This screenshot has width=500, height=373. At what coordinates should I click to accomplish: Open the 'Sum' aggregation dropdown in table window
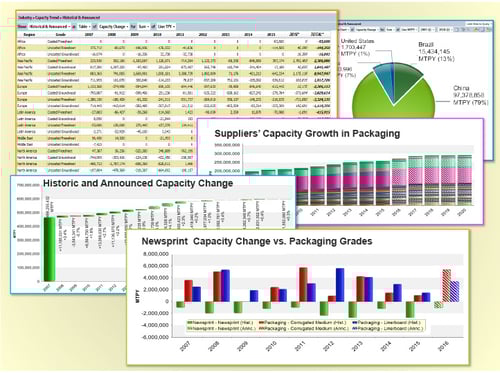coord(143,26)
